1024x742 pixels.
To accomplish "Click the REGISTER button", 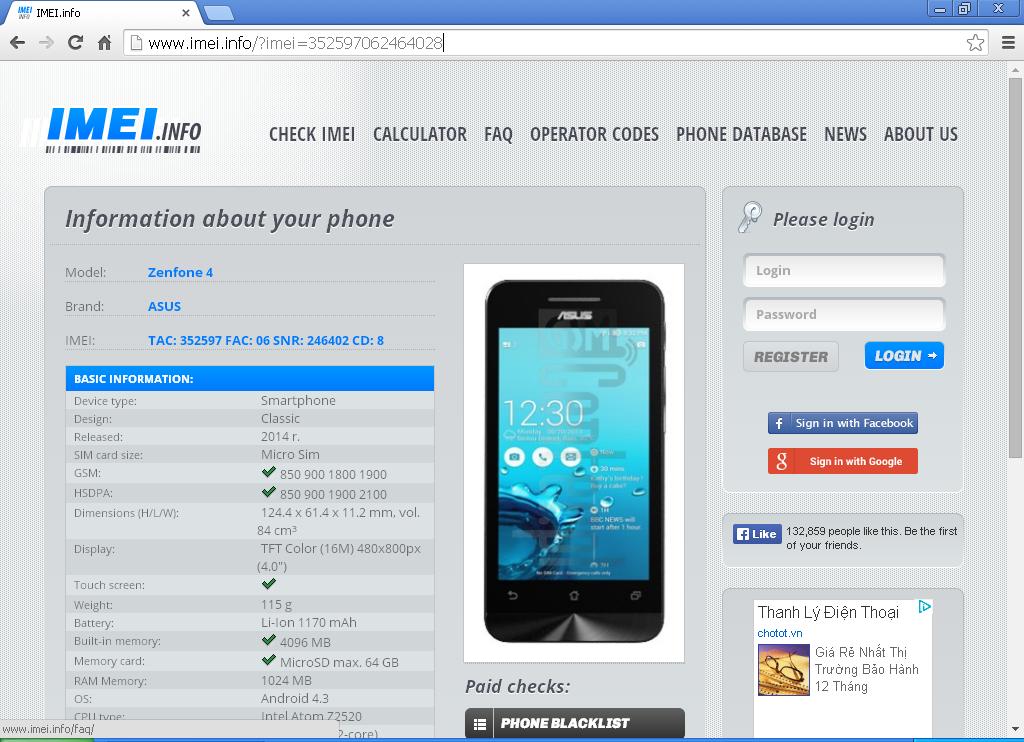I will coord(791,357).
